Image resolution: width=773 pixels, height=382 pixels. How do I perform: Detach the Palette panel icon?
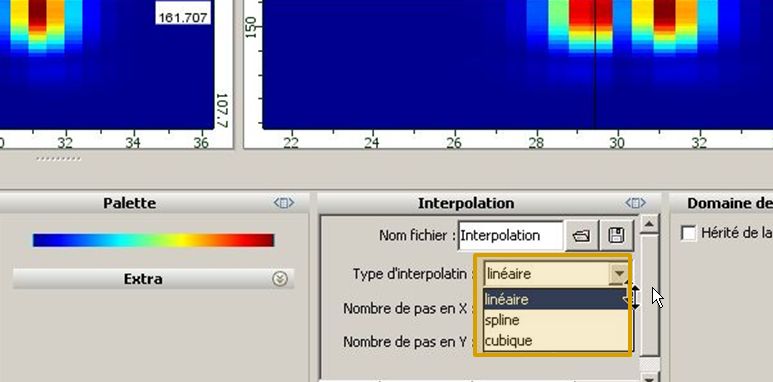pyautogui.click(x=284, y=203)
